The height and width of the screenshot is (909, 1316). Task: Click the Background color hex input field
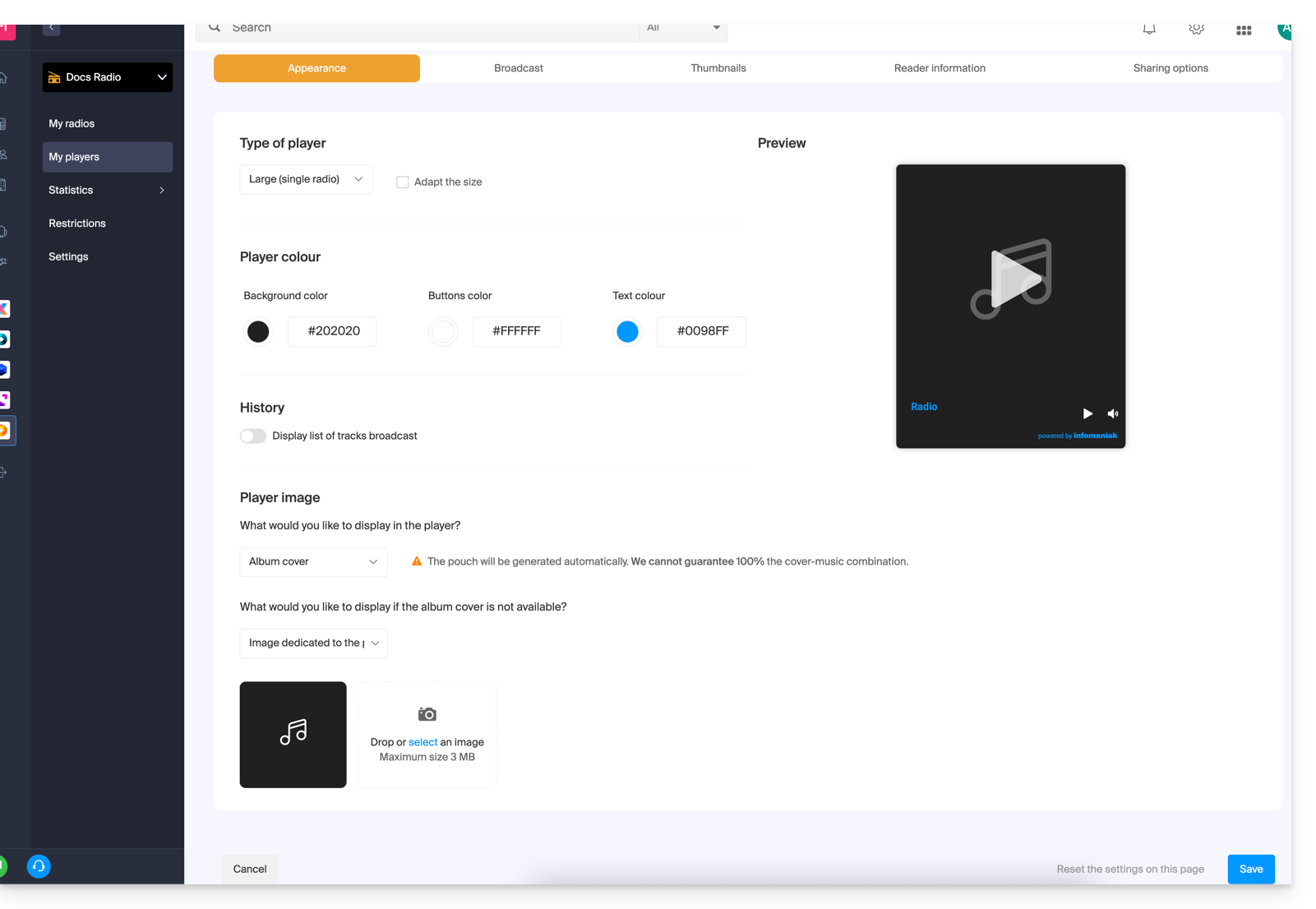pyautogui.click(x=333, y=331)
